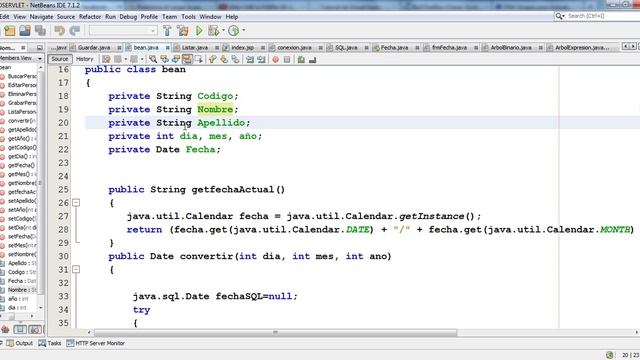This screenshot has height=360, width=640.
Task: Switch to the SQL.java tab
Action: click(346, 48)
